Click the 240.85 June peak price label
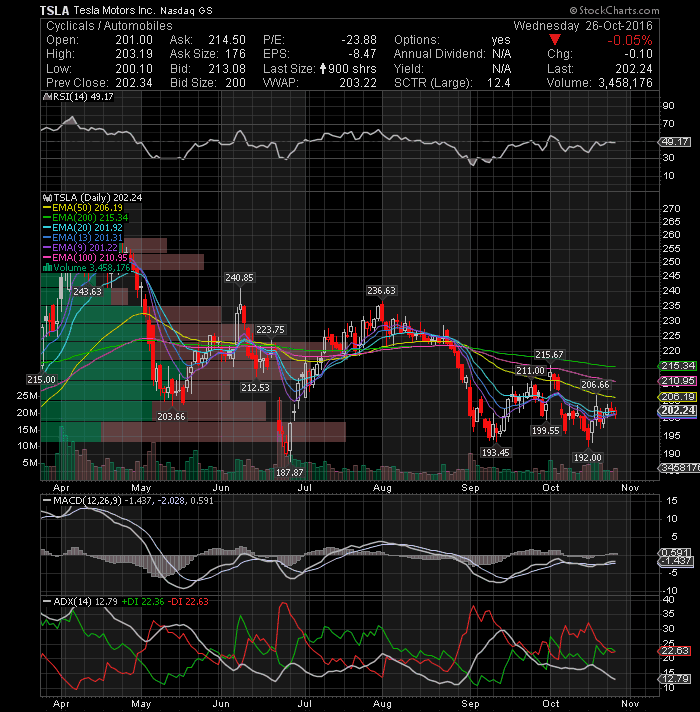 point(239,277)
